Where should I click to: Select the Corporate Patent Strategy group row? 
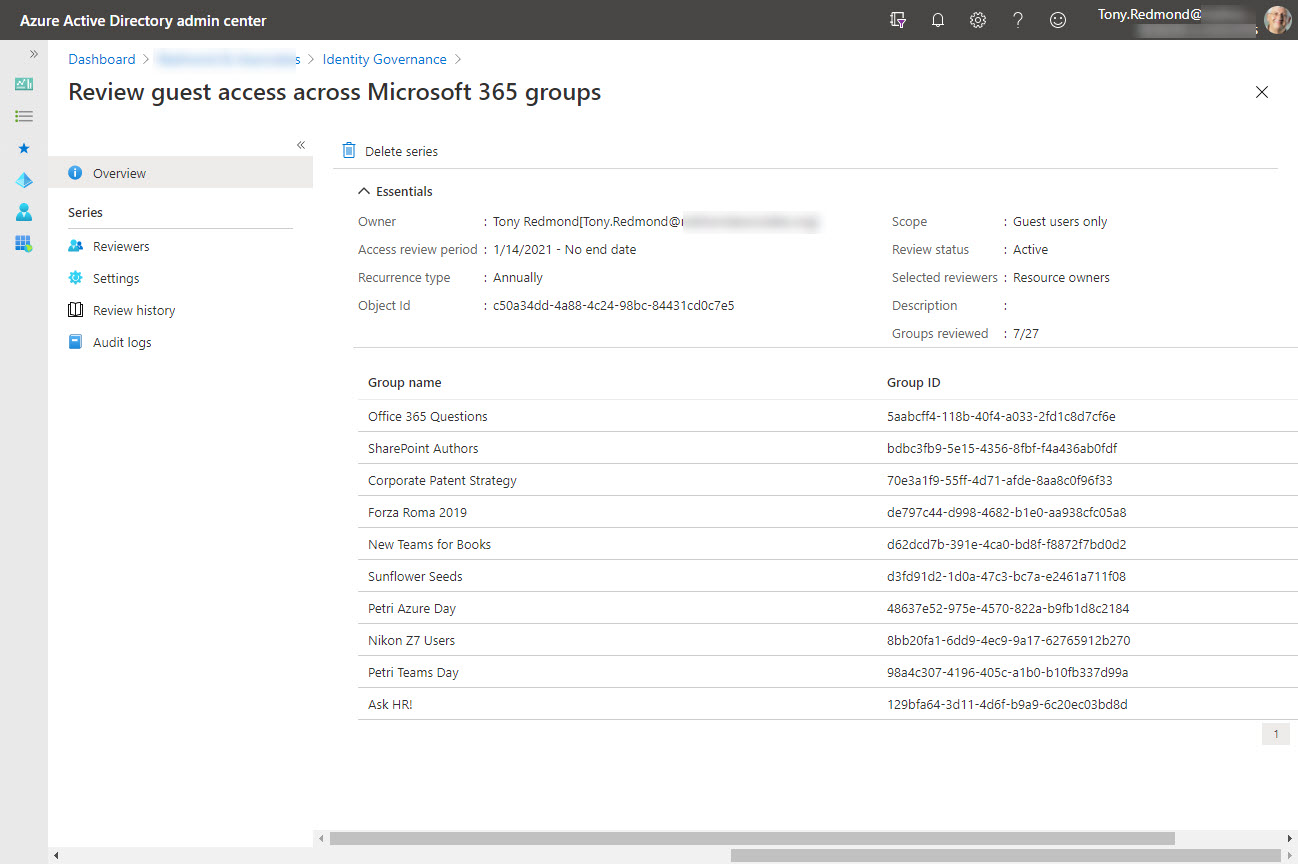tap(442, 480)
